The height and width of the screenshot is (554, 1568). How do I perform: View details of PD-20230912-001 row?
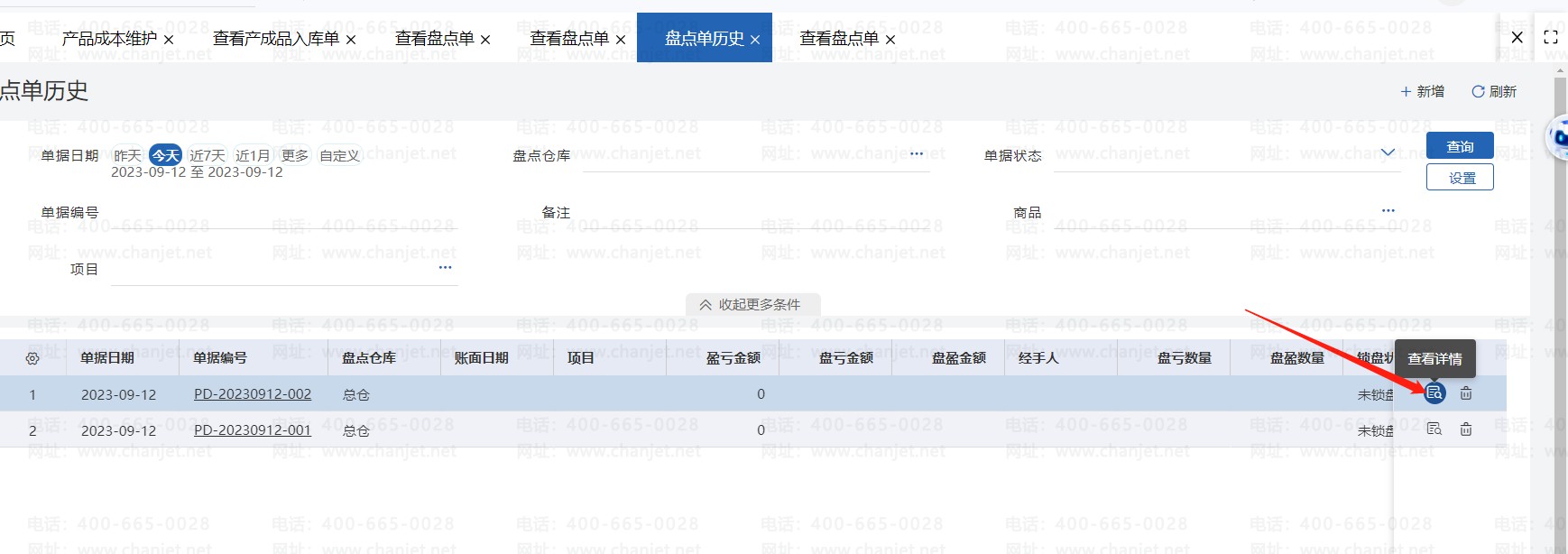1434,429
